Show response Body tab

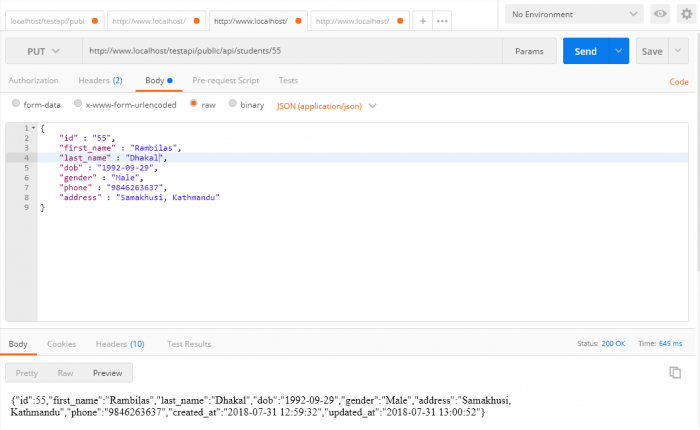[x=18, y=344]
